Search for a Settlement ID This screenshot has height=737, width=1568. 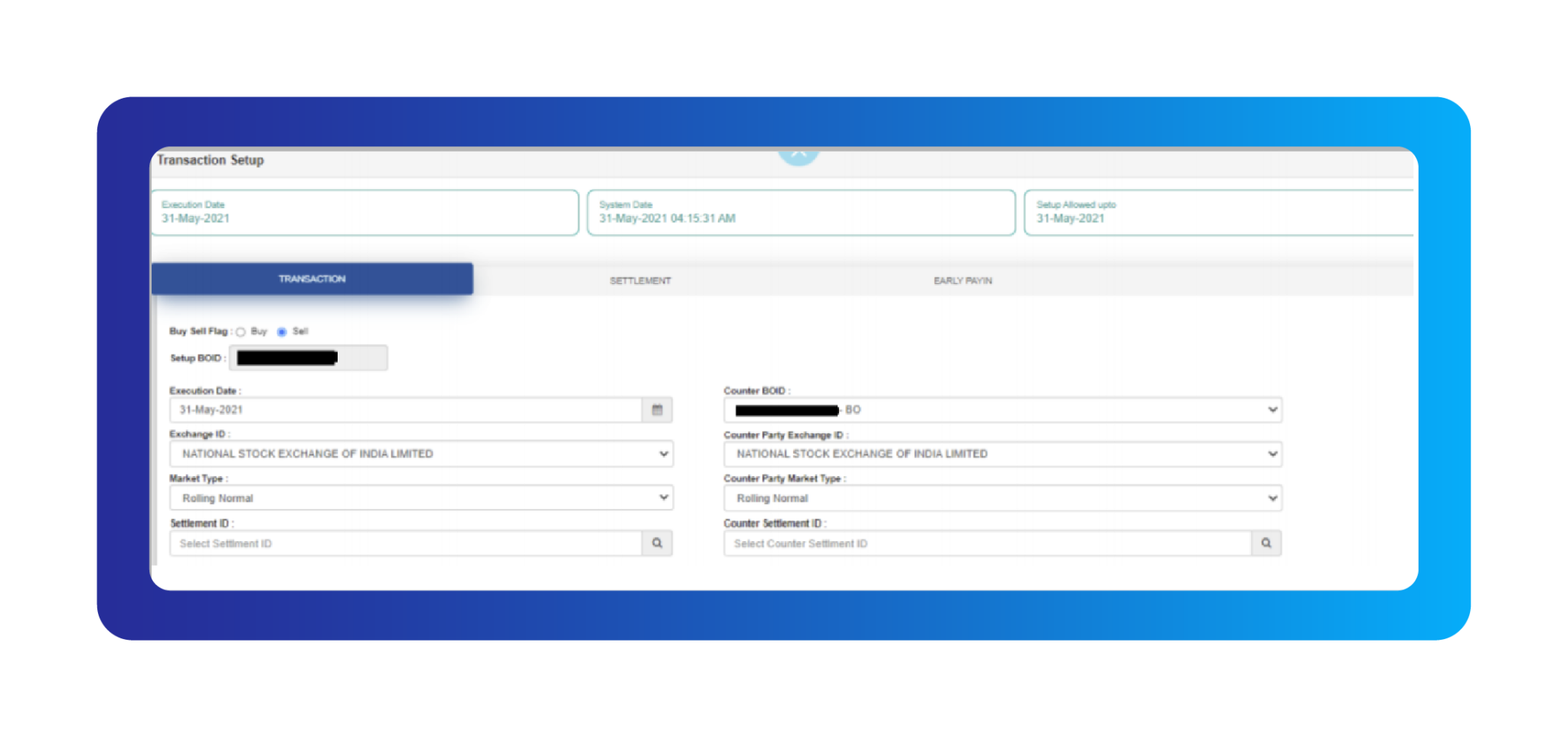point(657,543)
